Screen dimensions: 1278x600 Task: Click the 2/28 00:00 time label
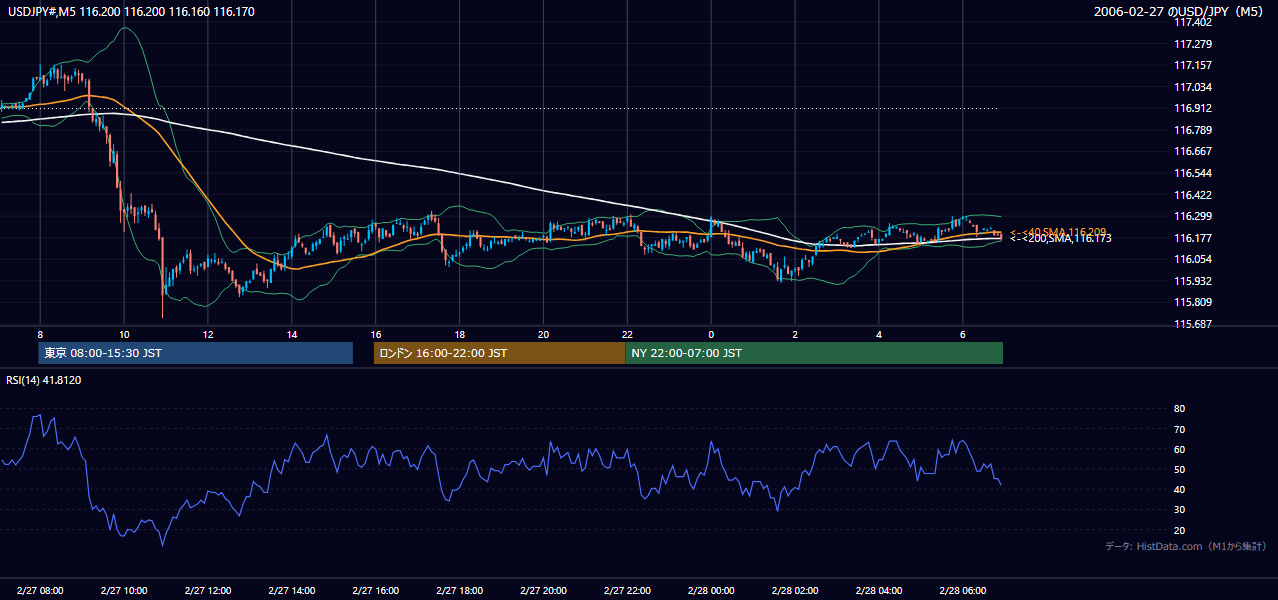pyautogui.click(x=711, y=590)
